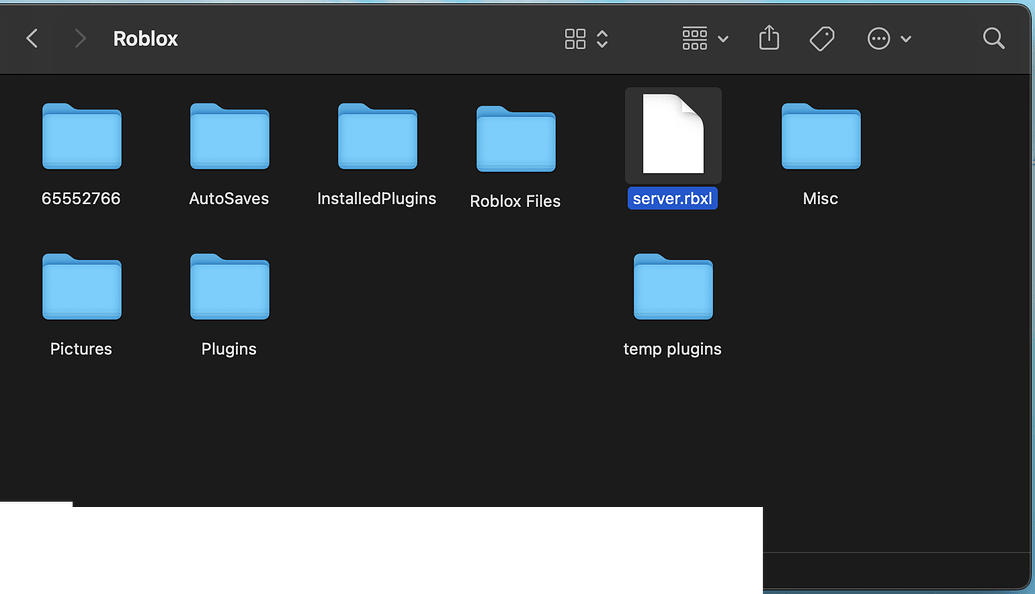Go forward with the right chevron
The height and width of the screenshot is (594, 1035).
[x=80, y=38]
